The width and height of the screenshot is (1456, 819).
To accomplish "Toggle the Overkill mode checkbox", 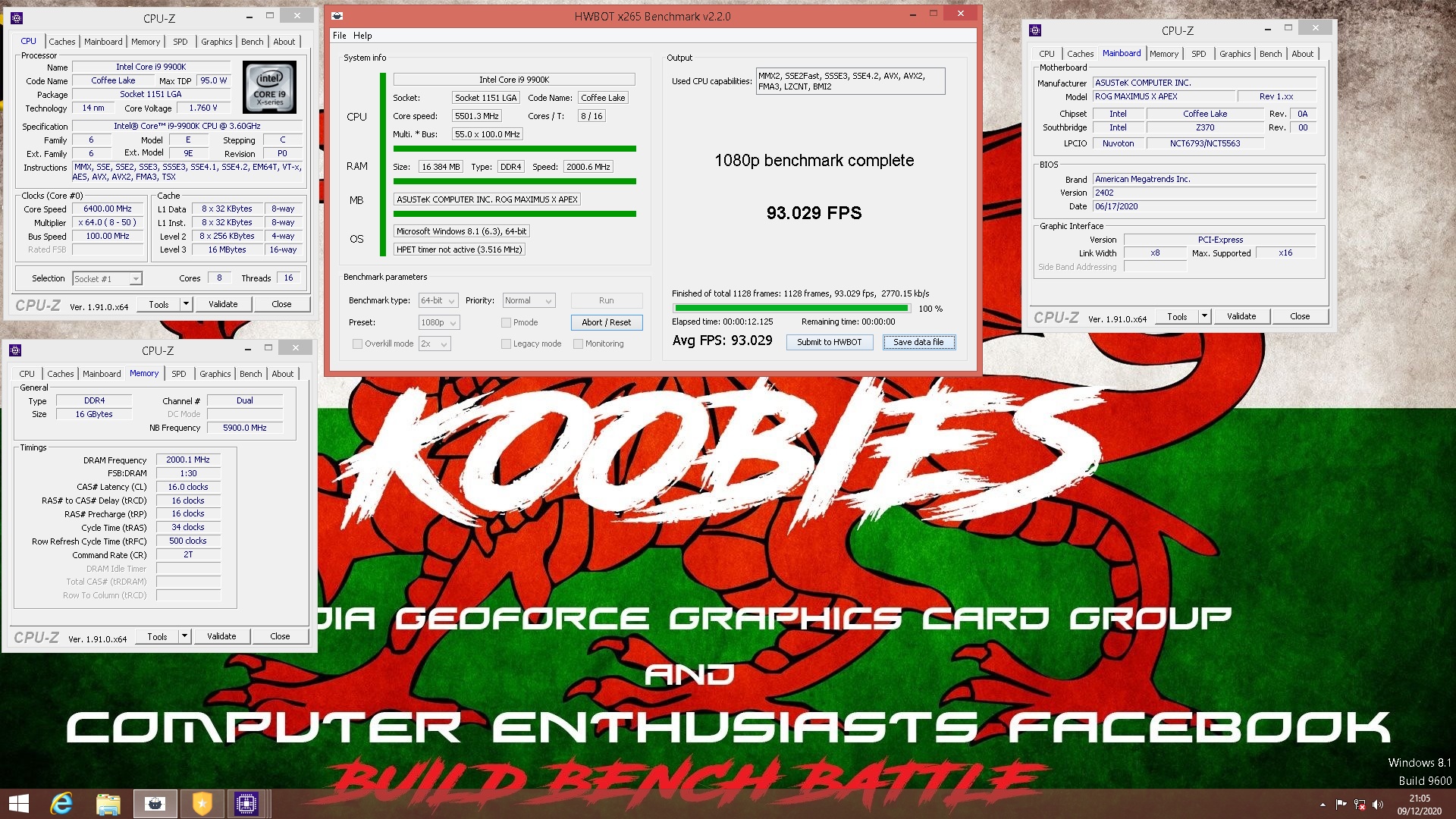I will point(357,344).
